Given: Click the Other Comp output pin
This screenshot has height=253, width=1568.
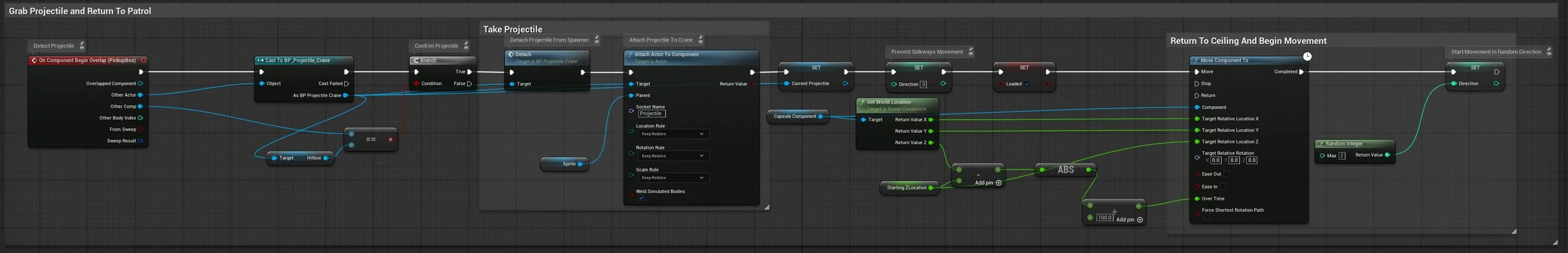Looking at the screenshot, I should [140, 106].
